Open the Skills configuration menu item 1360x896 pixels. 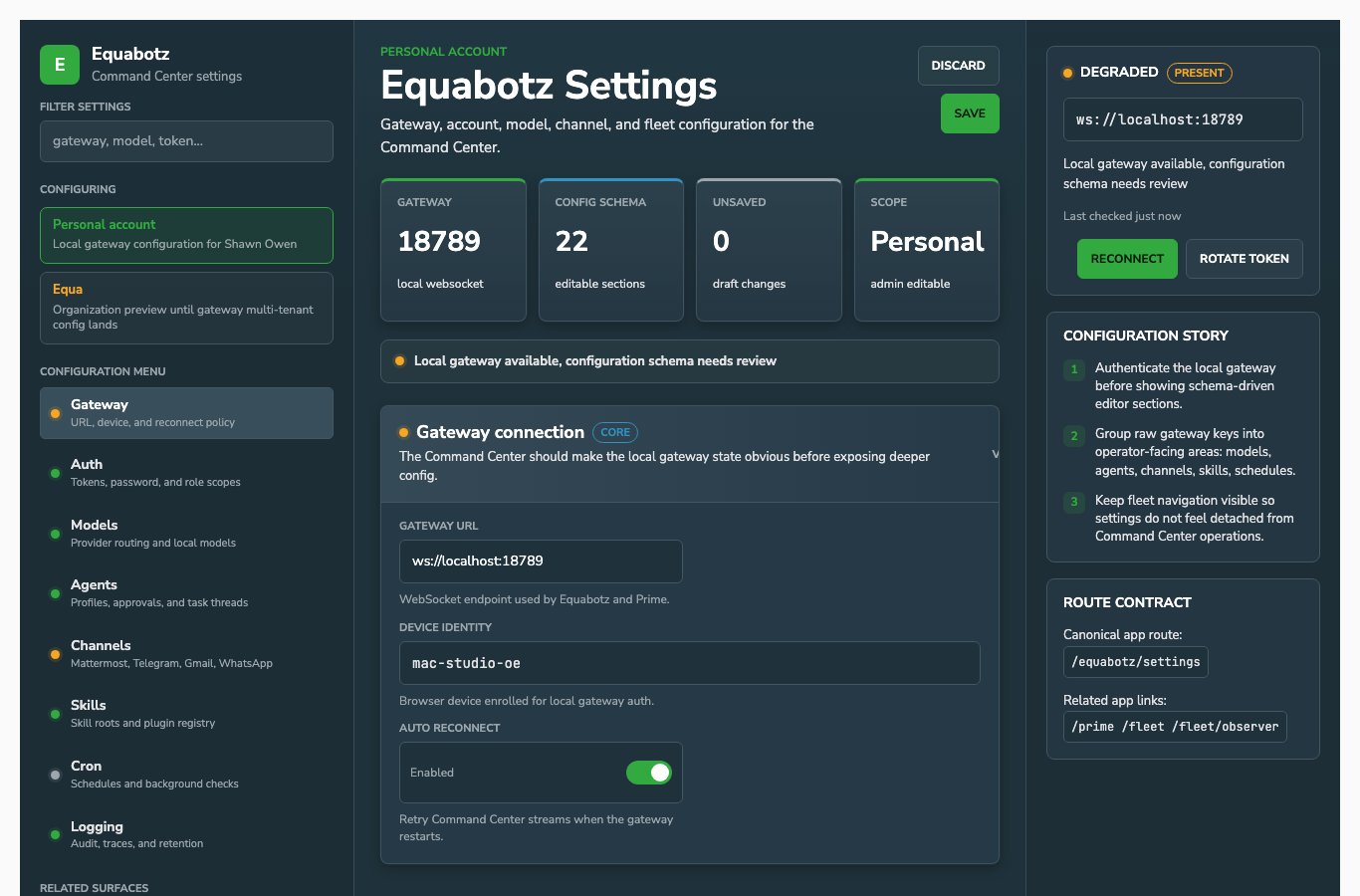pos(186,714)
